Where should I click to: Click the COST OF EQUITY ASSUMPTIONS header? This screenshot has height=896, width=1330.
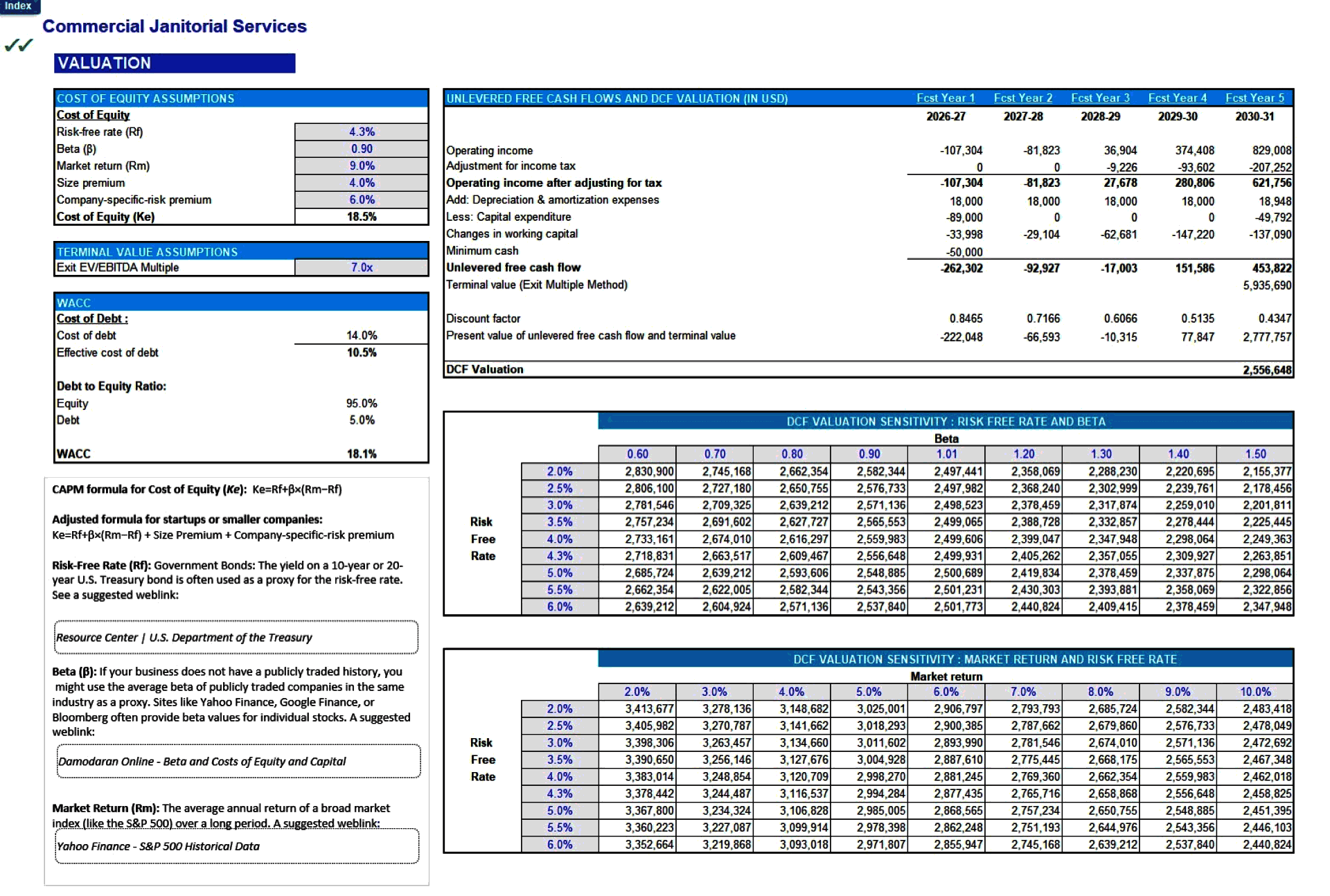145,98
